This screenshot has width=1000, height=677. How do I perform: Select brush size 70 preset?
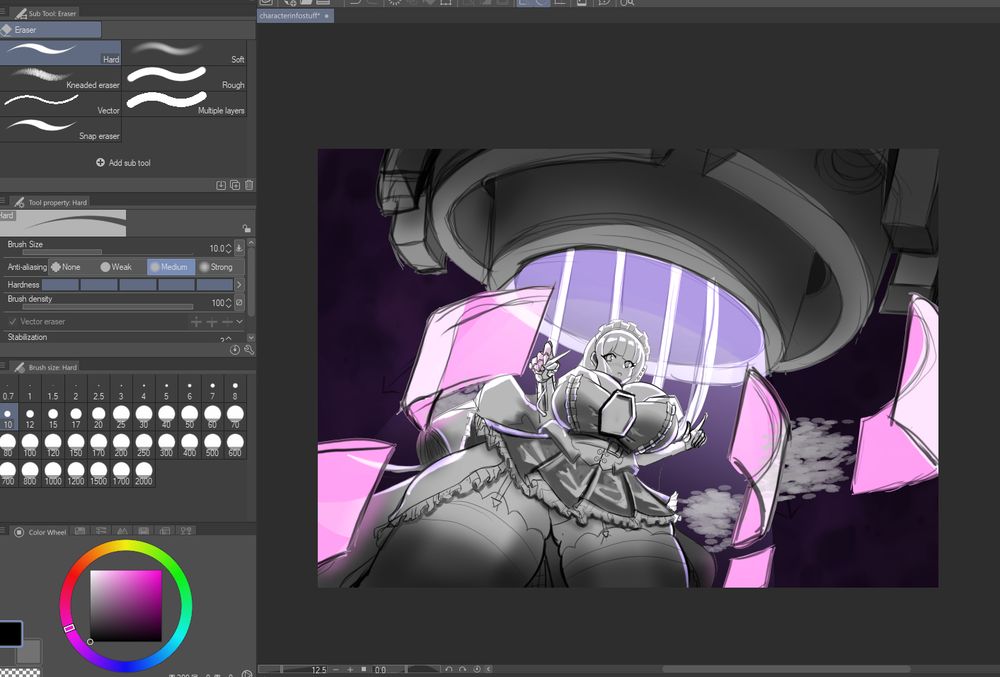pyautogui.click(x=235, y=418)
